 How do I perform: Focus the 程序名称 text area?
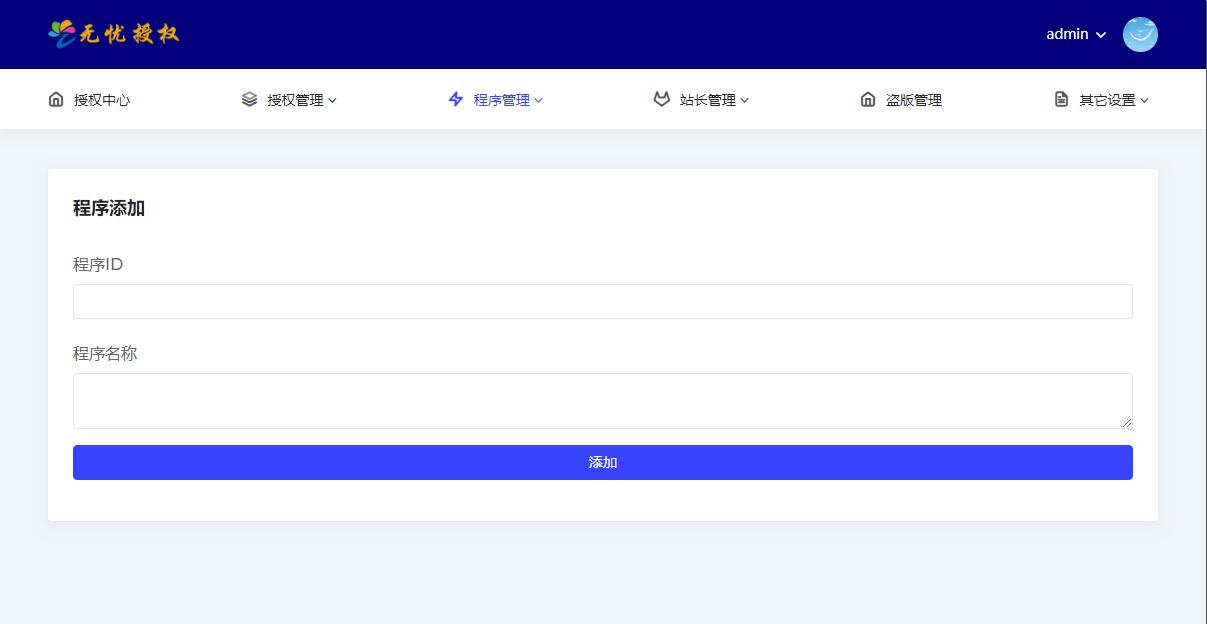[x=602, y=400]
